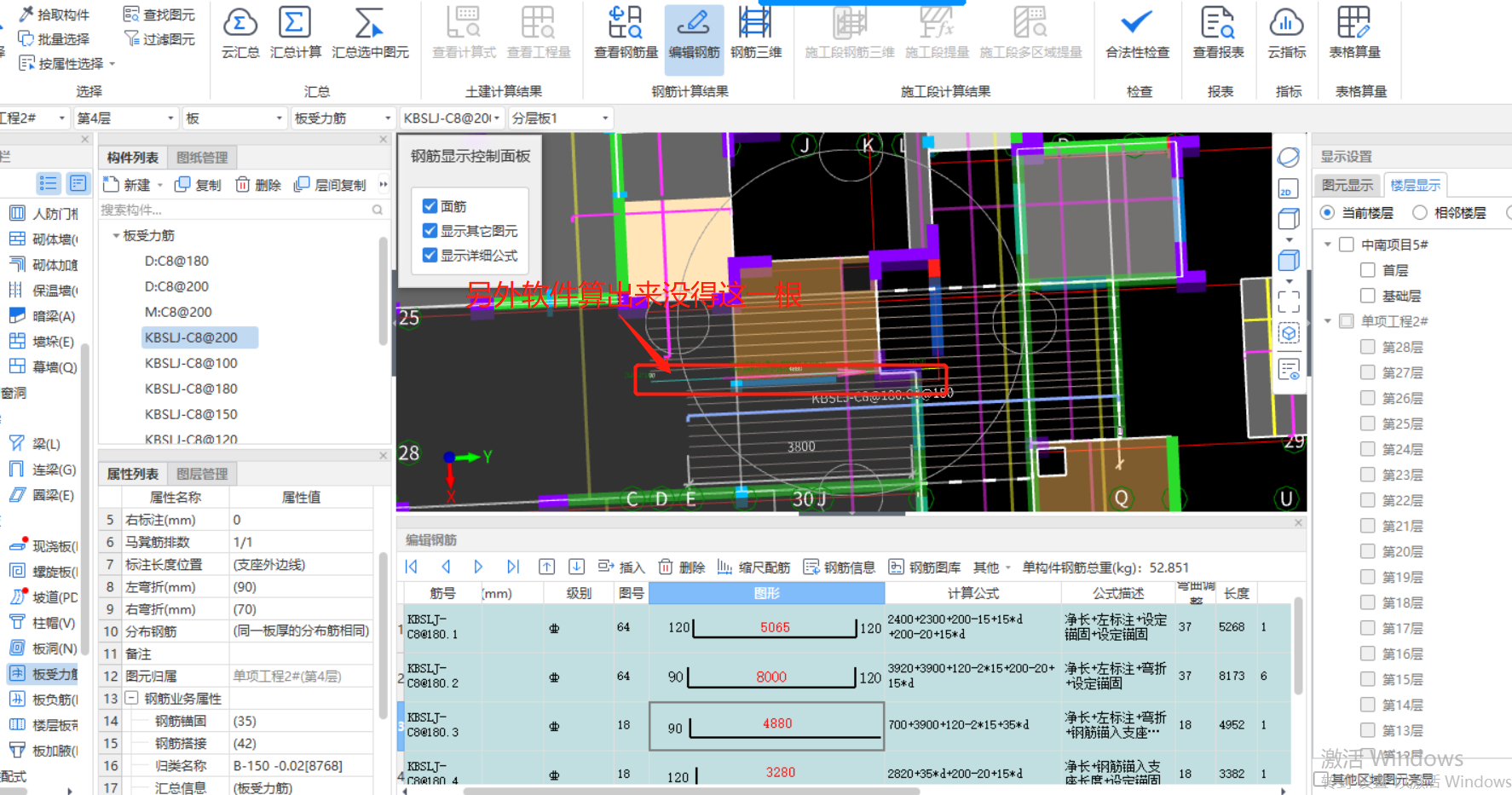Open 板 component type dropdown
The height and width of the screenshot is (795, 1512).
(x=234, y=118)
